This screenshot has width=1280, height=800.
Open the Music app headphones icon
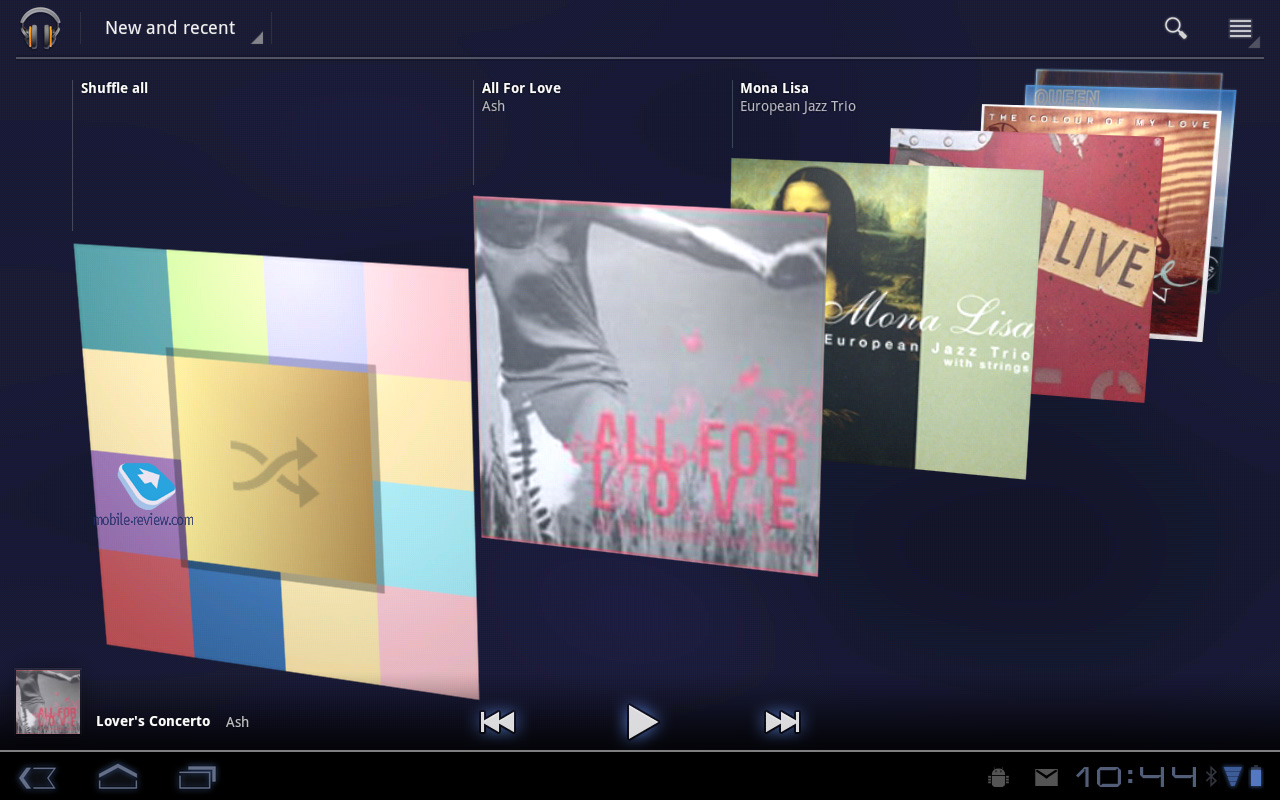pos(40,28)
